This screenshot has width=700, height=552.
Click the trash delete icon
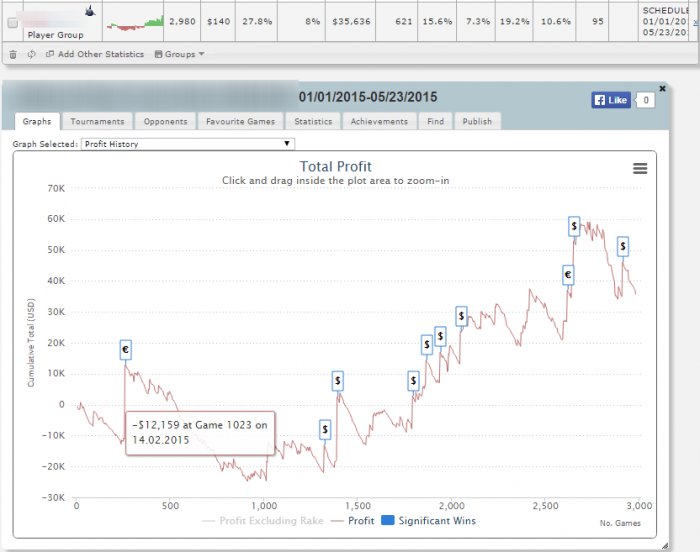(x=13, y=54)
